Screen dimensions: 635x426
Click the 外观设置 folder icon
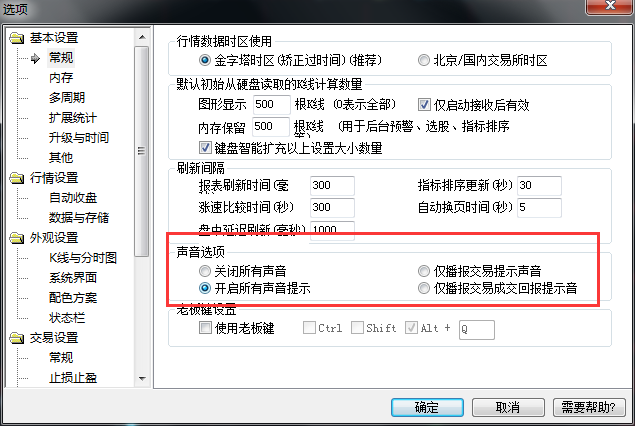(x=17, y=238)
